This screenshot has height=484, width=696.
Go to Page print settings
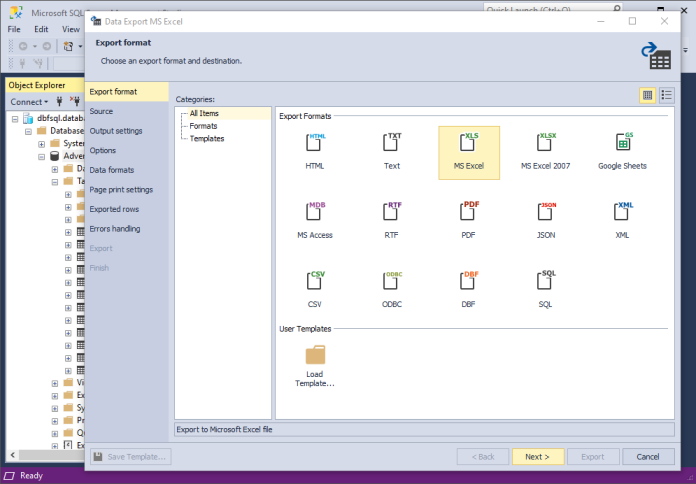point(127,190)
